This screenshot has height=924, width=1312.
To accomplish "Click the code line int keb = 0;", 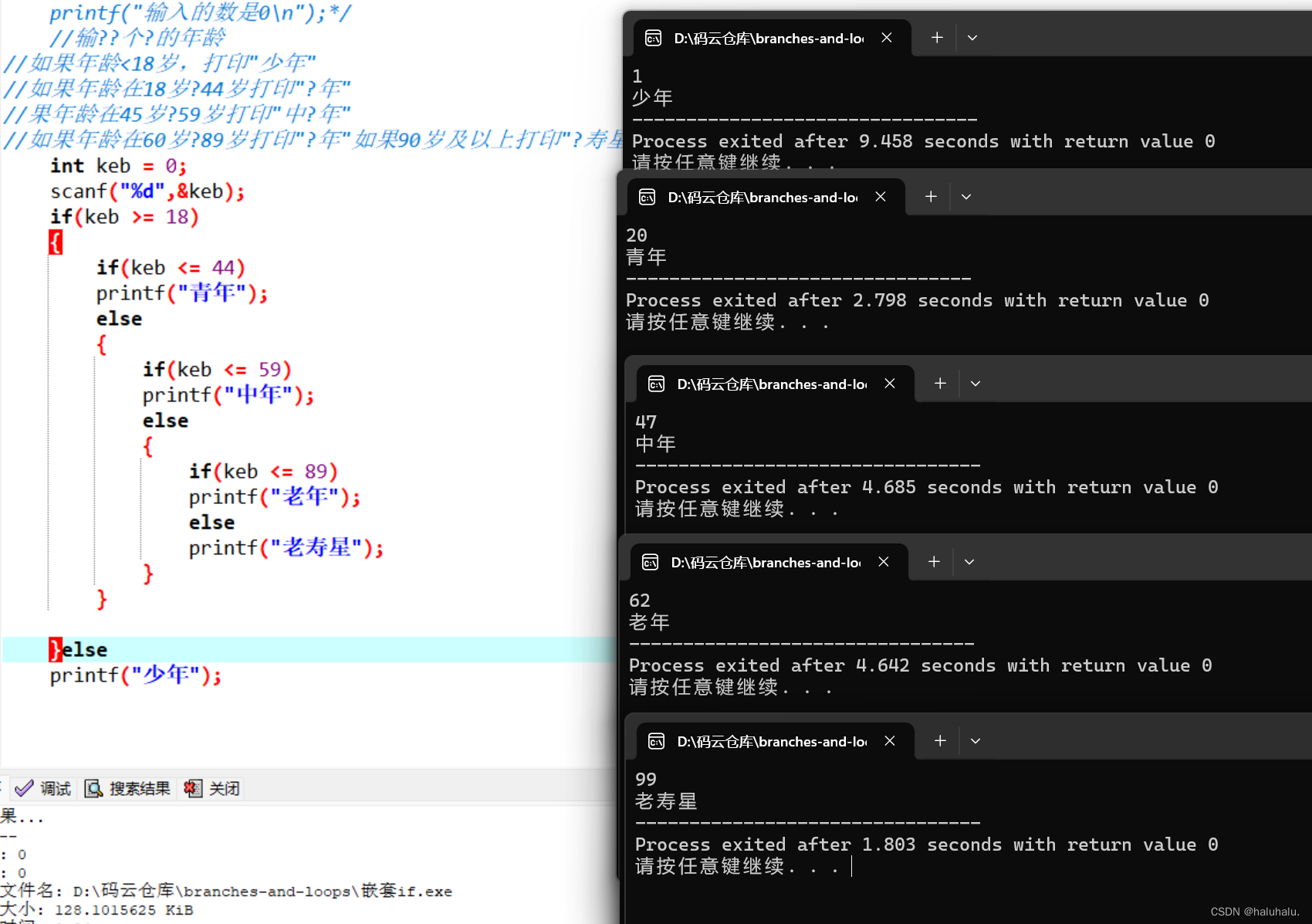I will click(x=119, y=166).
